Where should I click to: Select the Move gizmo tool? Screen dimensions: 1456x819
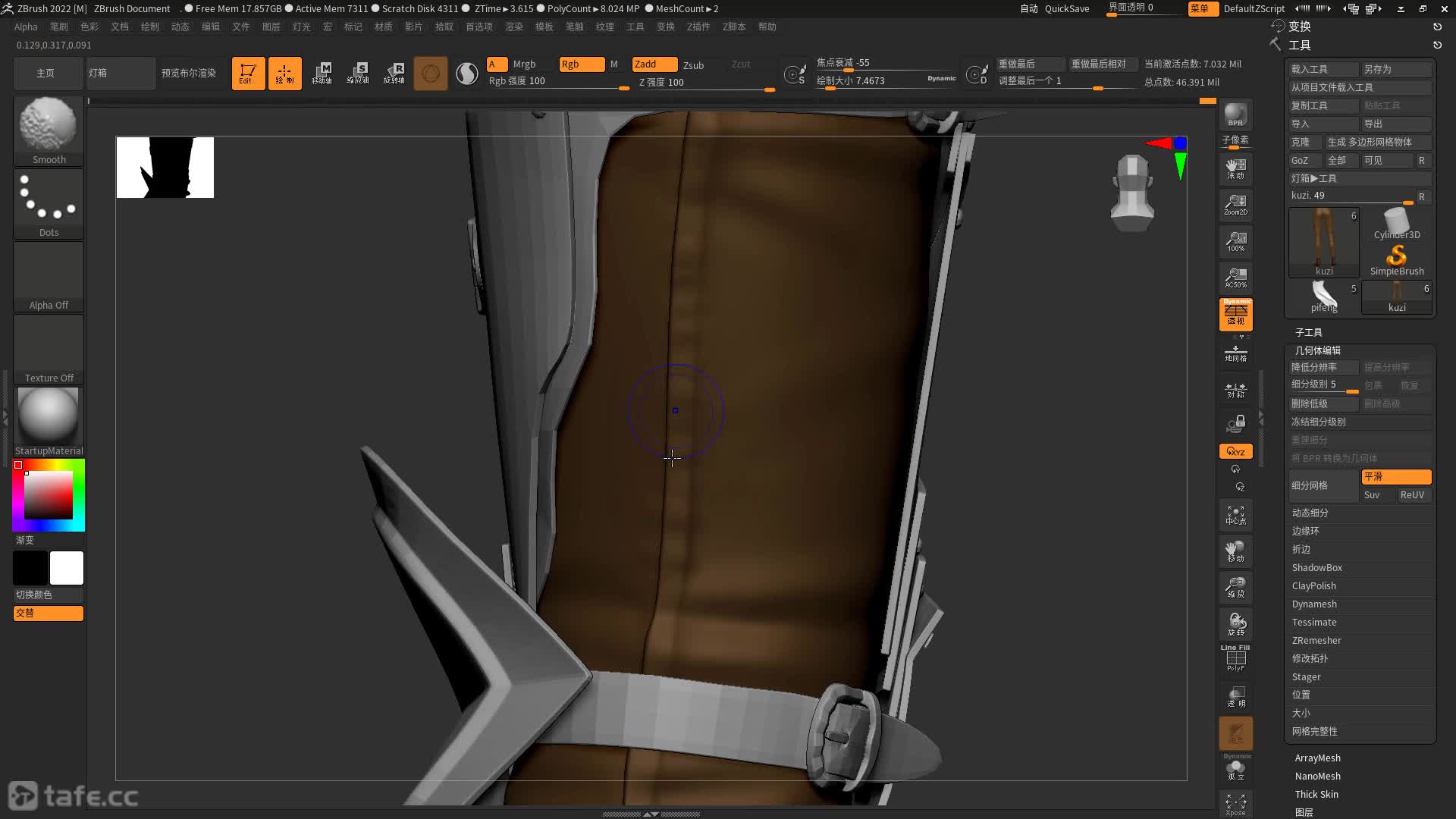click(322, 74)
